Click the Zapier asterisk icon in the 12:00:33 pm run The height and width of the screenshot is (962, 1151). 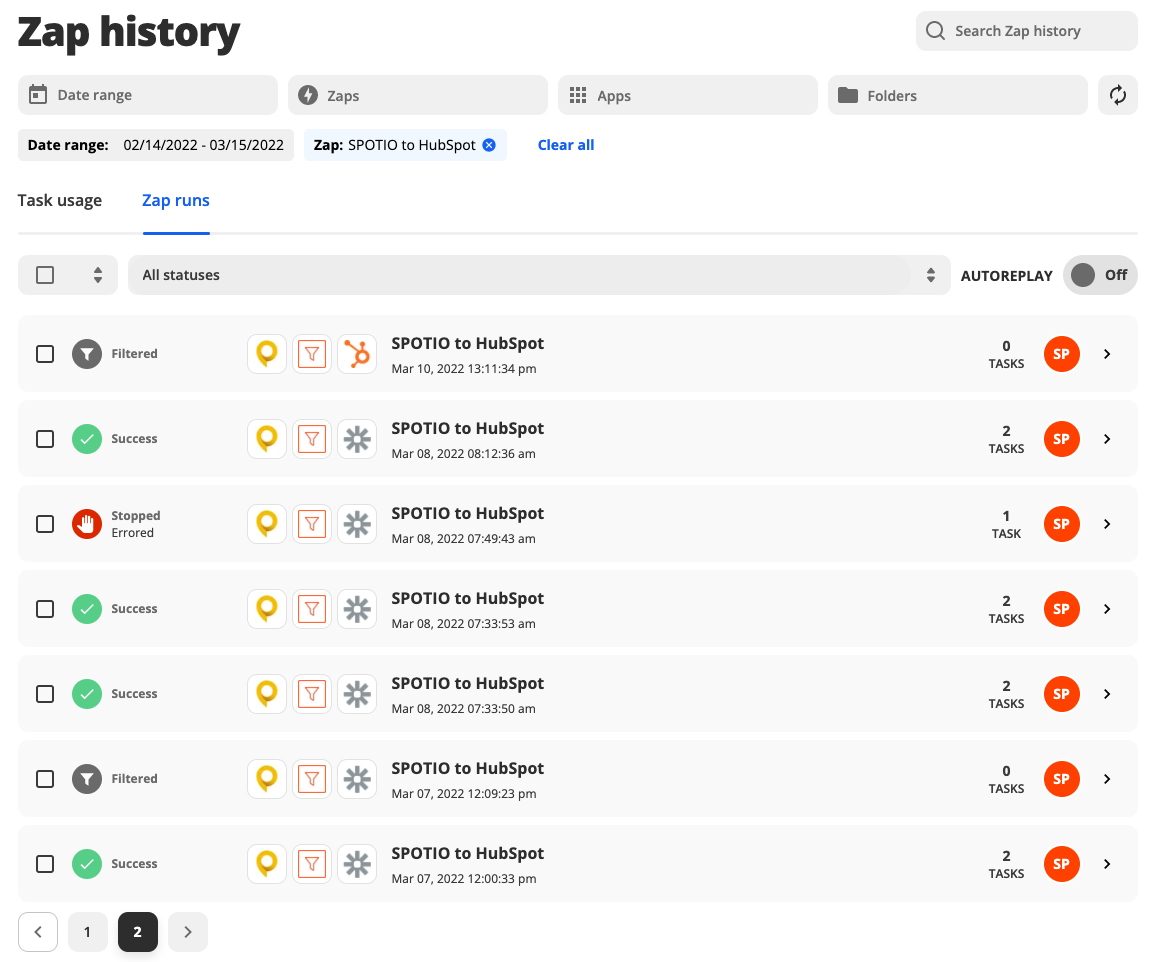pyautogui.click(x=357, y=864)
